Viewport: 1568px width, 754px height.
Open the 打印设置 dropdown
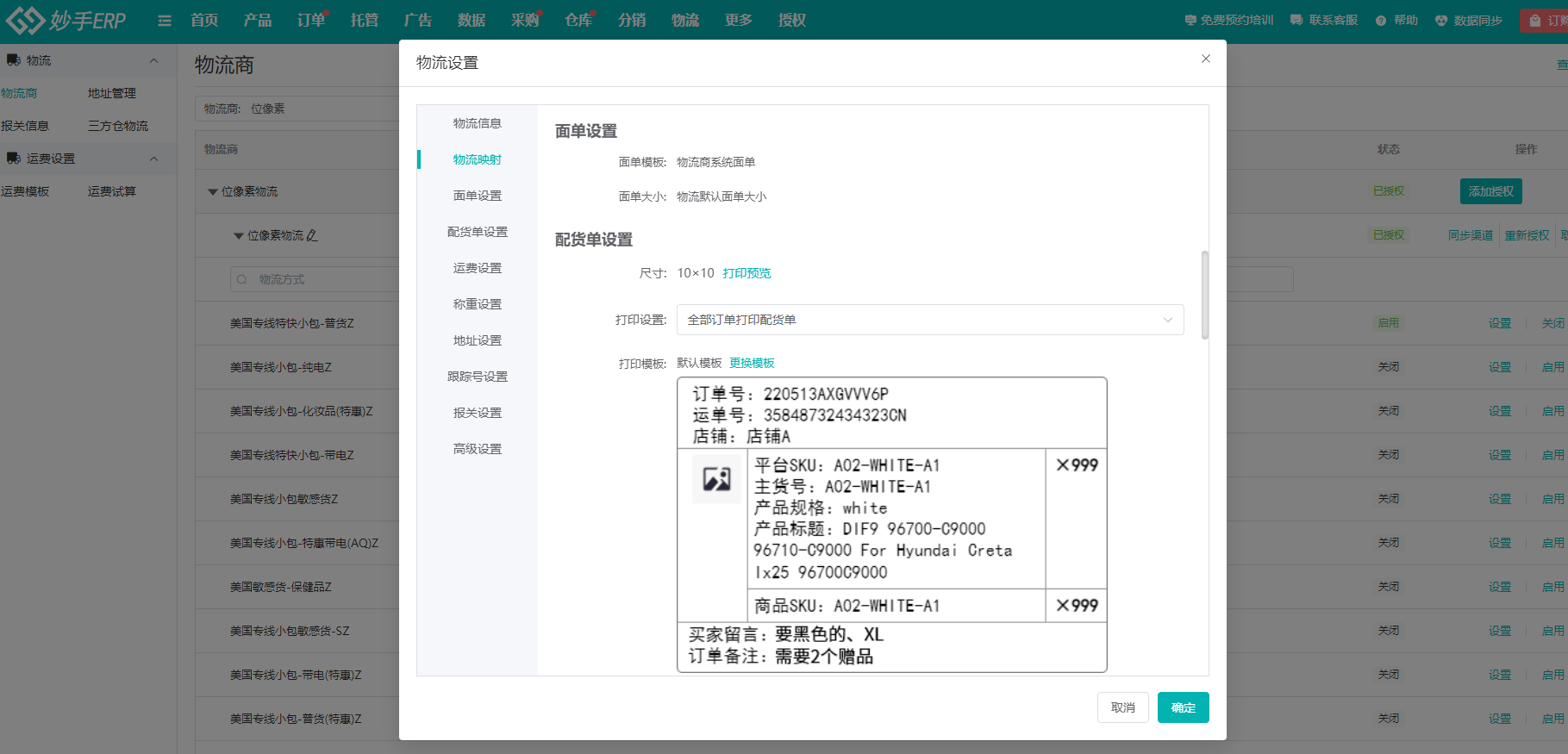[929, 320]
